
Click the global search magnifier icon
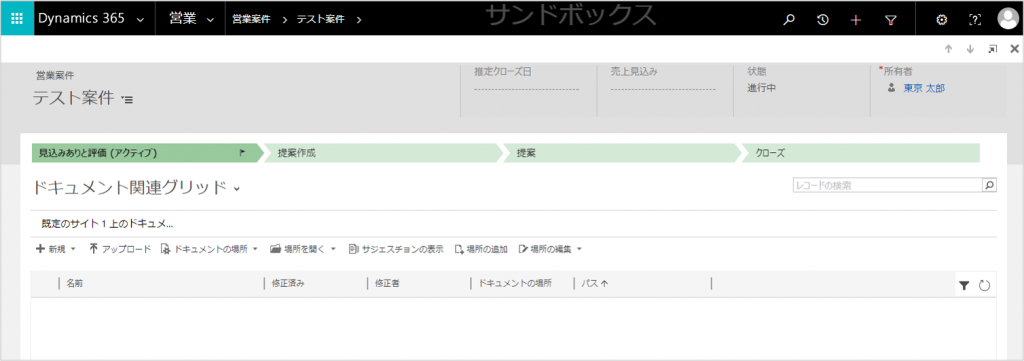tap(789, 20)
